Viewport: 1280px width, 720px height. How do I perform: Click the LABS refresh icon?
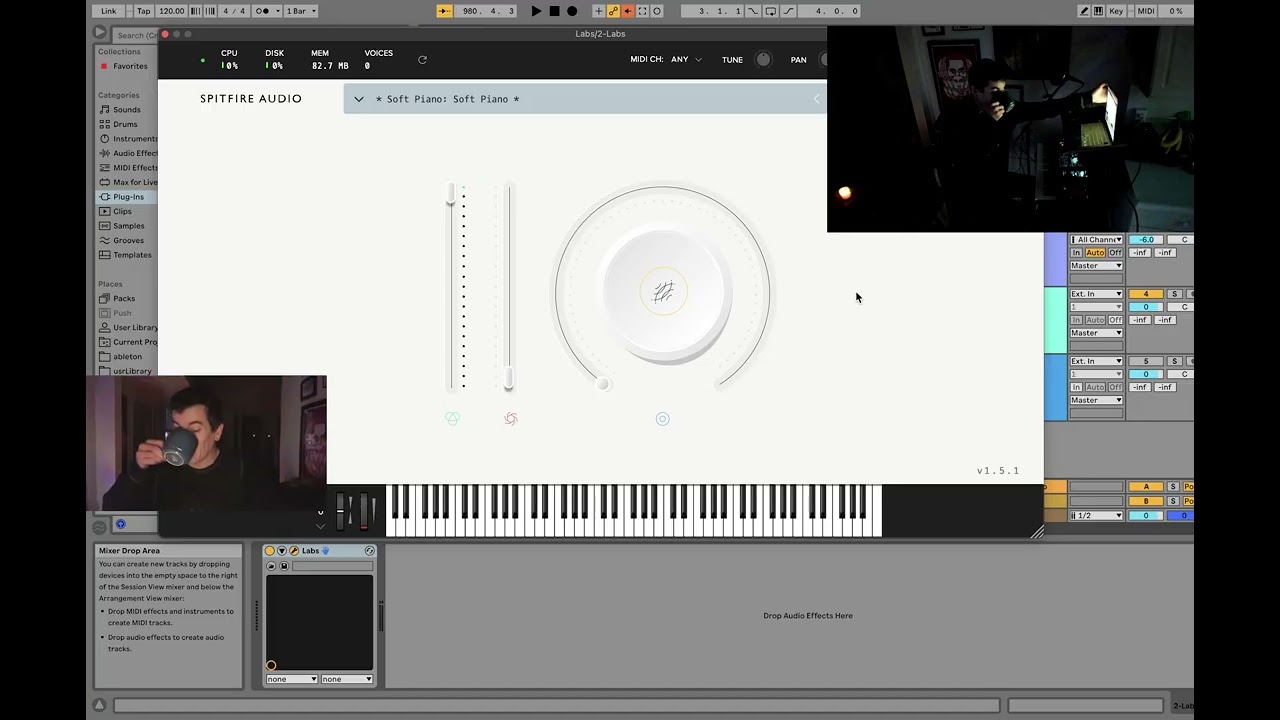click(x=422, y=60)
